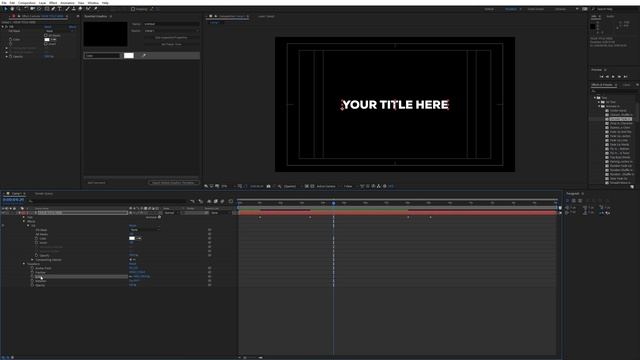Toggle Transform Opacity stopwatch in timeline
Screen dimensions: 640x360
click(x=32, y=285)
